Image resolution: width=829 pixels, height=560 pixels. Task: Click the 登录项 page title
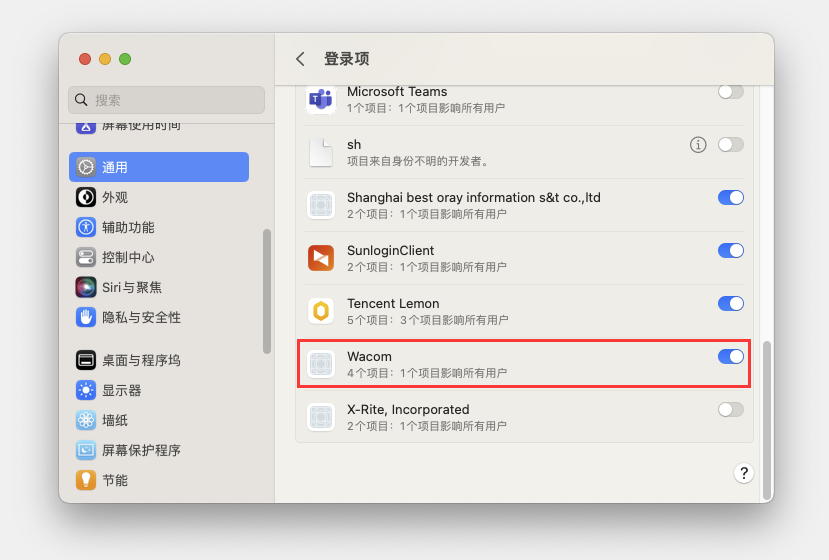346,59
